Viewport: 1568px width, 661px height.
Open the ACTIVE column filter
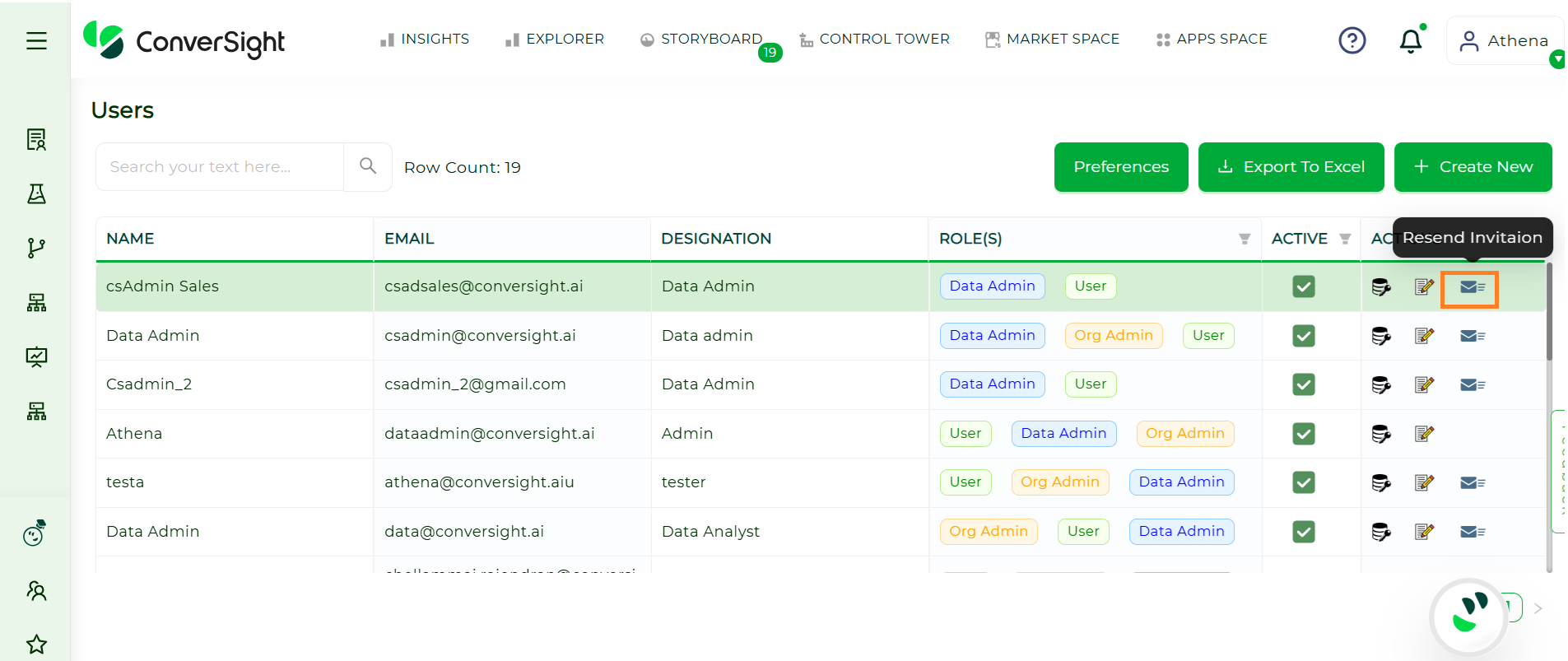click(1345, 239)
